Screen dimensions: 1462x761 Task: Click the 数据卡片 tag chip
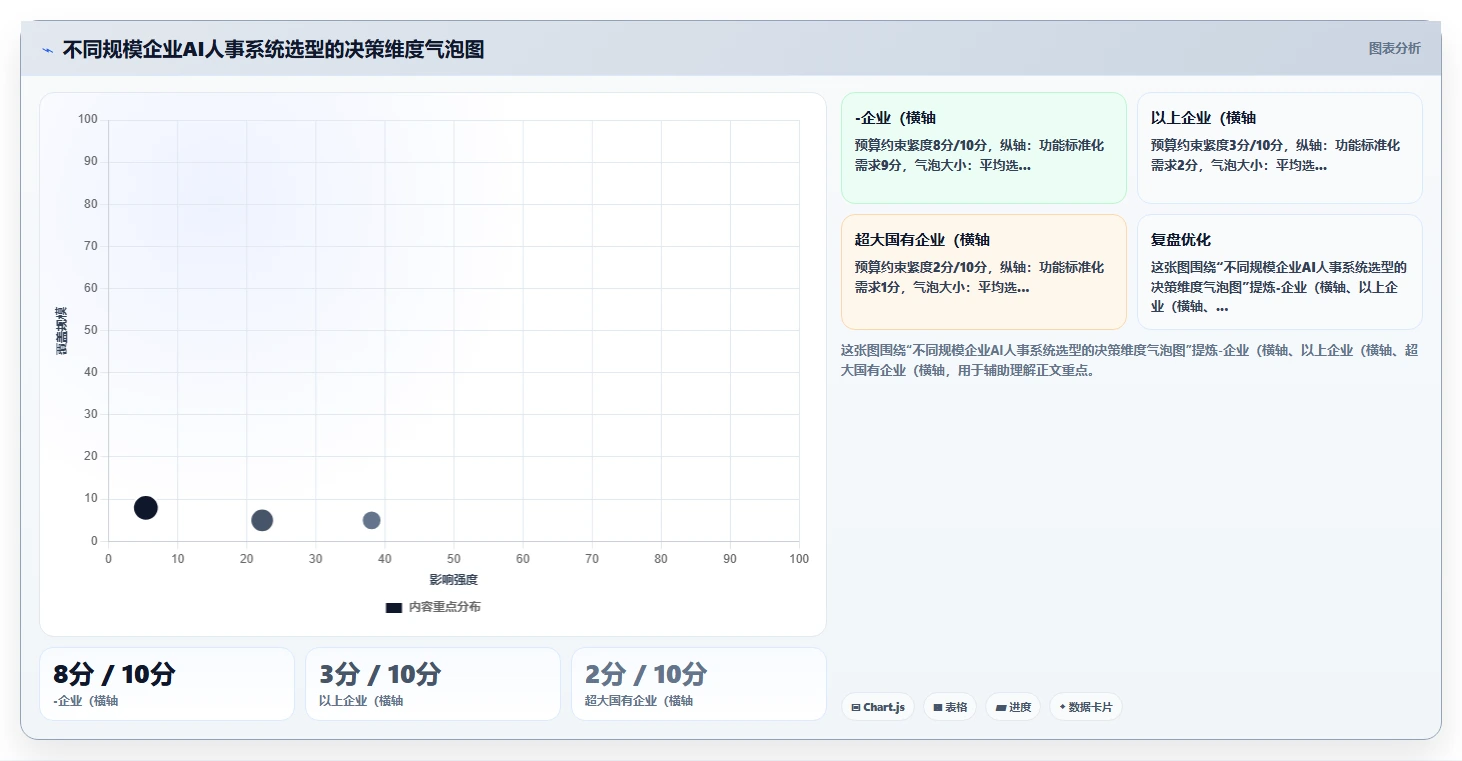[x=1086, y=707]
